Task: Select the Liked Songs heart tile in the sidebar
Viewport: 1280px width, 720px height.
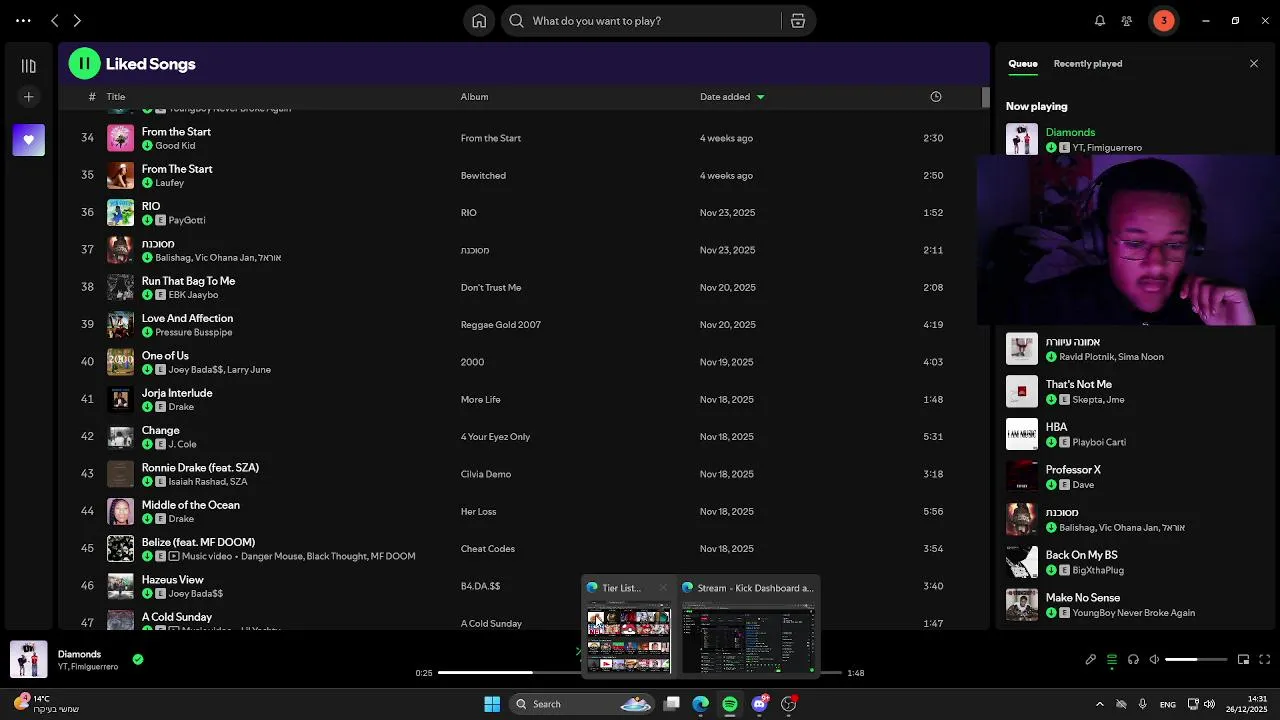Action: [28, 140]
